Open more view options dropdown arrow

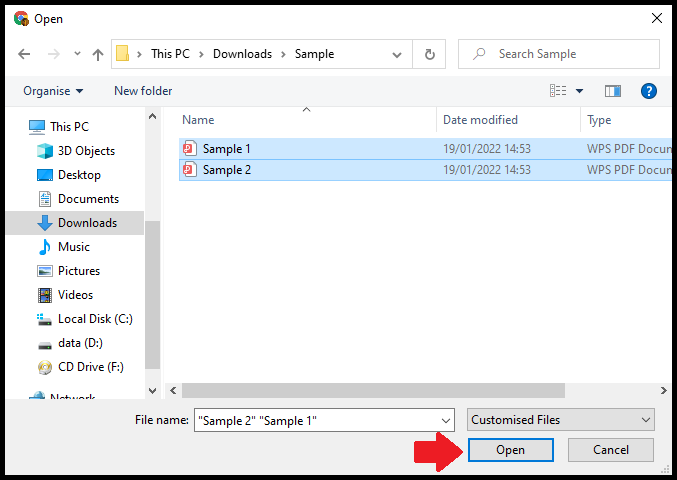[x=579, y=91]
